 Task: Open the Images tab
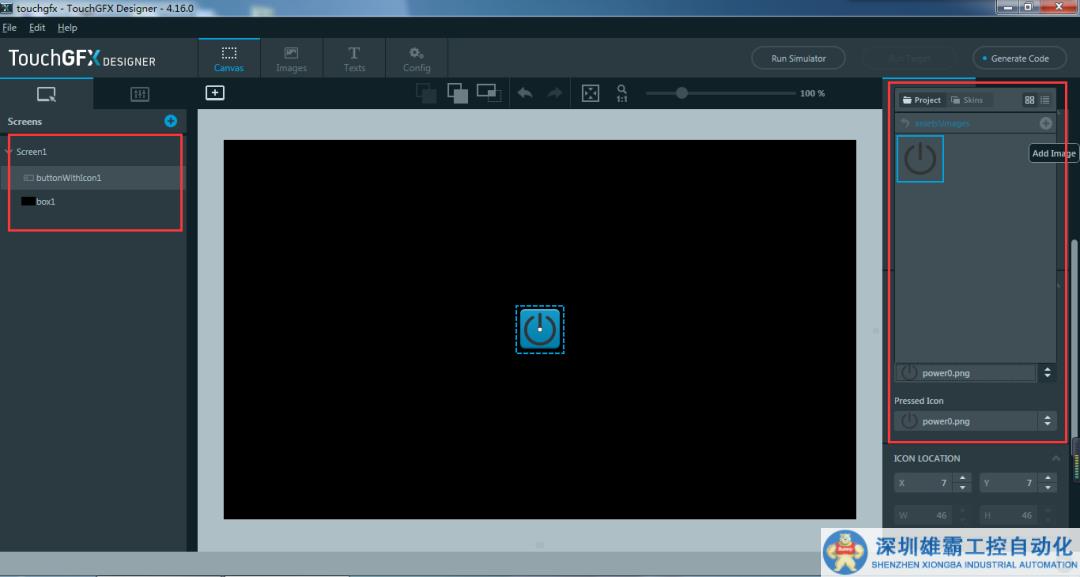coord(291,59)
